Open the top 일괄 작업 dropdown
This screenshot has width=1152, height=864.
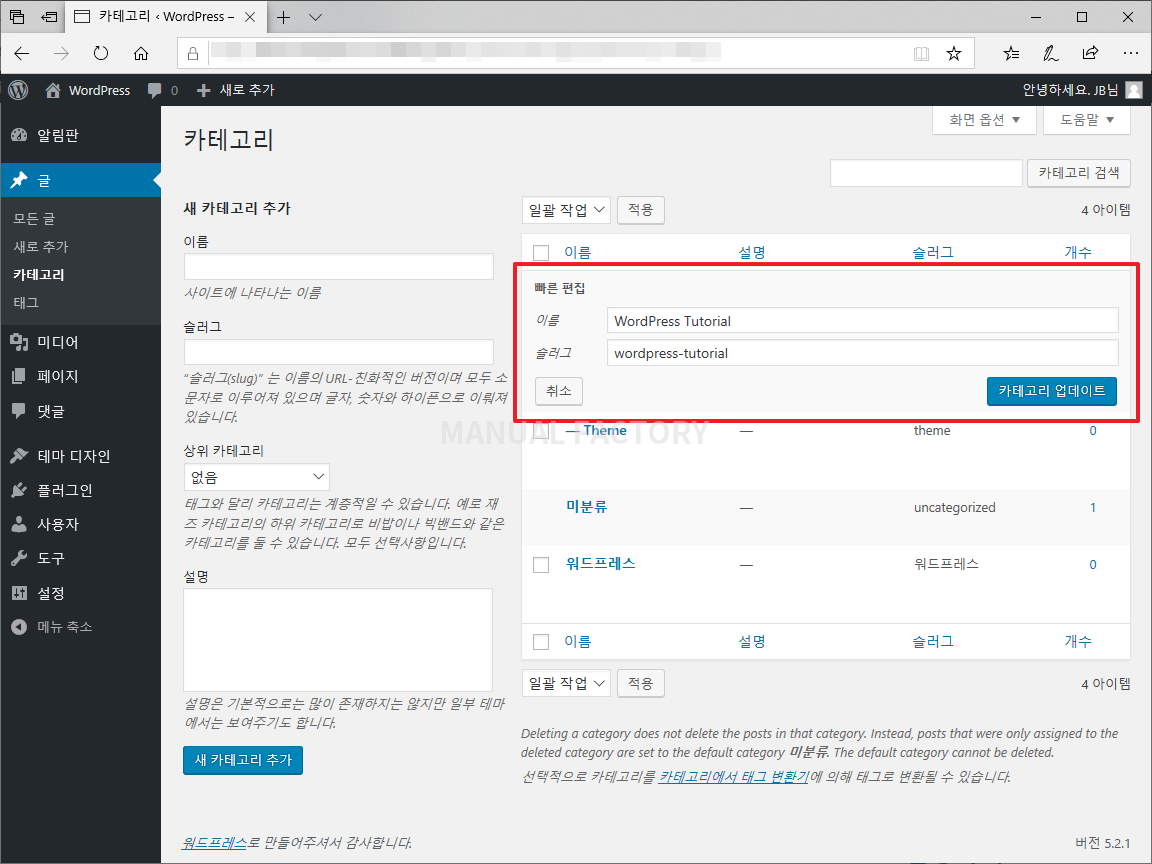[x=566, y=210]
